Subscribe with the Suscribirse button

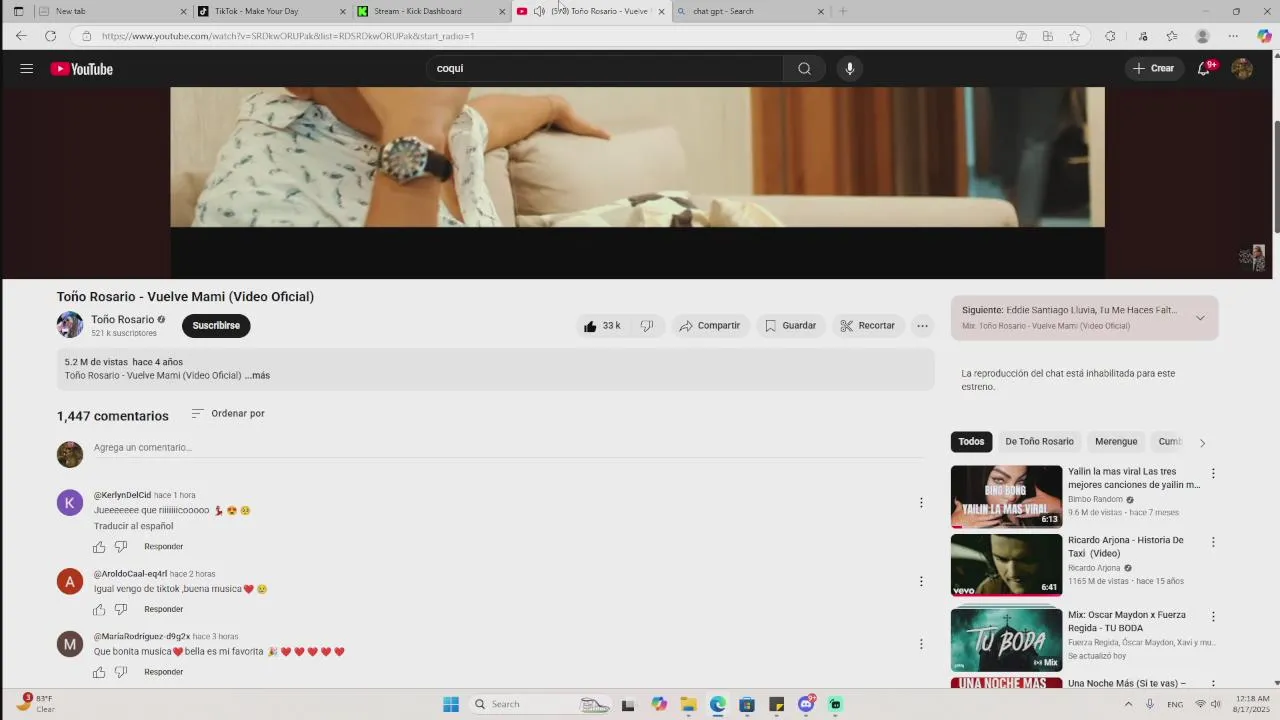coord(216,326)
